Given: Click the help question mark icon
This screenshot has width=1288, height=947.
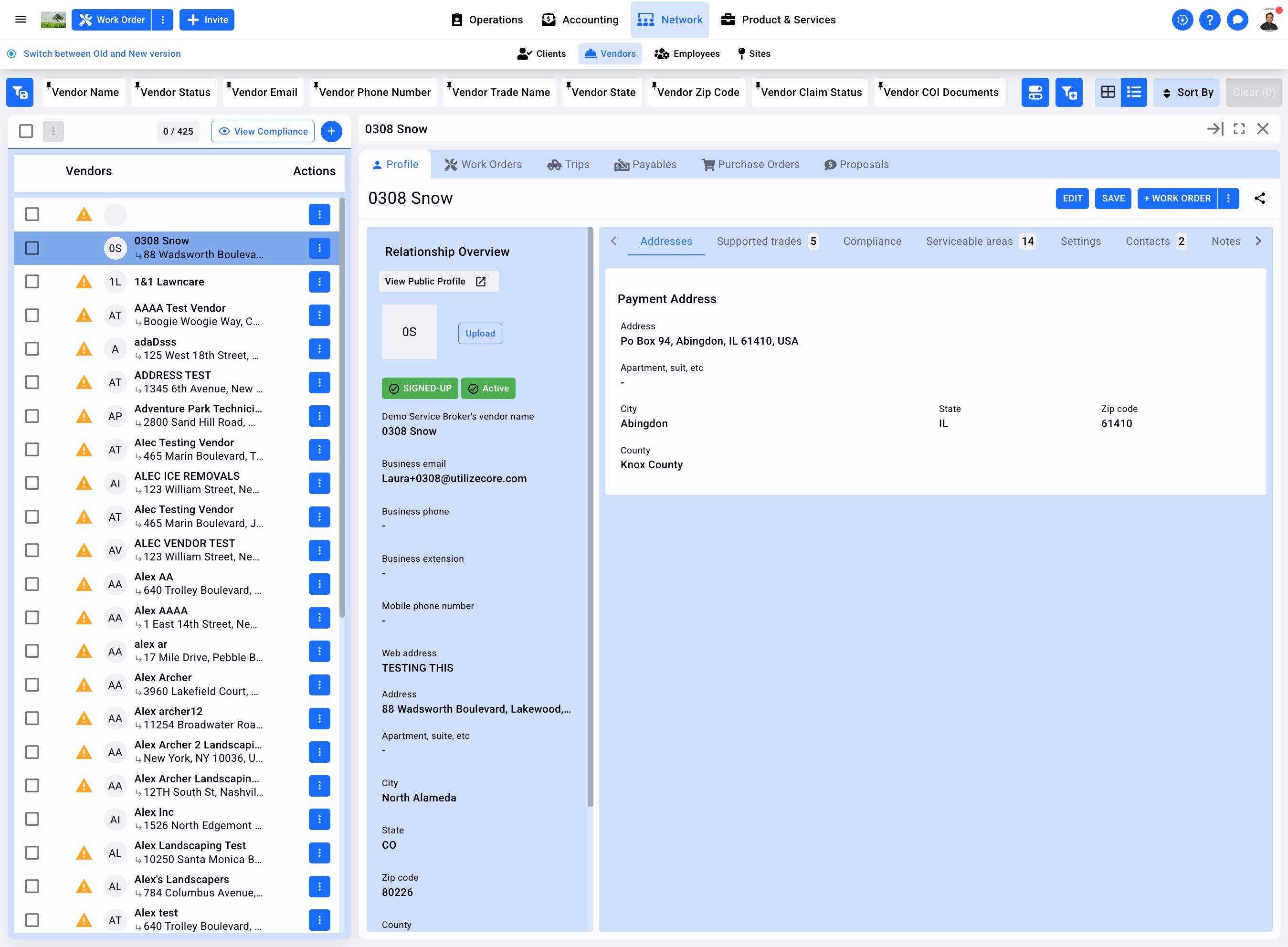Looking at the screenshot, I should coord(1210,20).
